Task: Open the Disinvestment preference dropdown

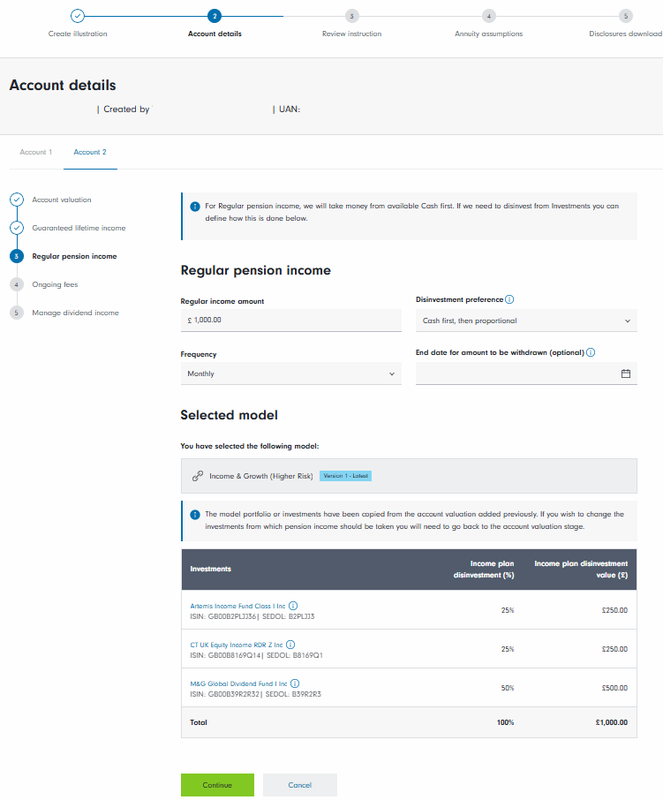Action: tap(526, 321)
